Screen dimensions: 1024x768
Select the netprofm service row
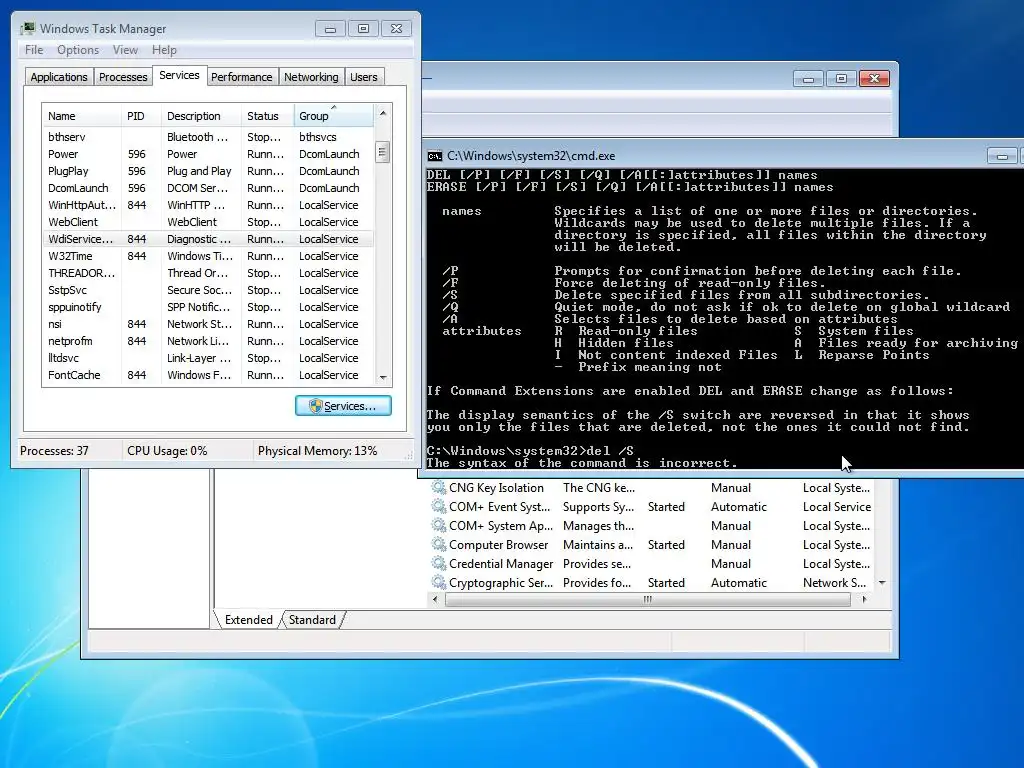pos(208,341)
